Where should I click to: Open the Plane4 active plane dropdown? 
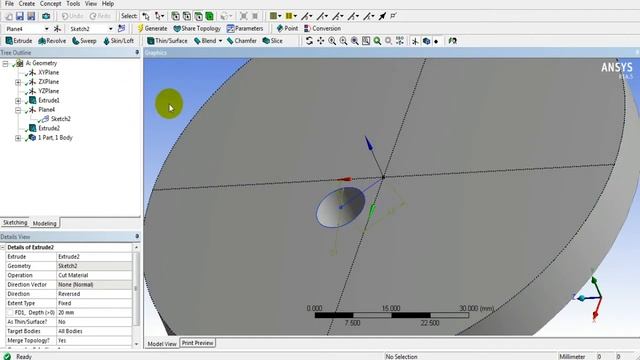(x=46, y=29)
